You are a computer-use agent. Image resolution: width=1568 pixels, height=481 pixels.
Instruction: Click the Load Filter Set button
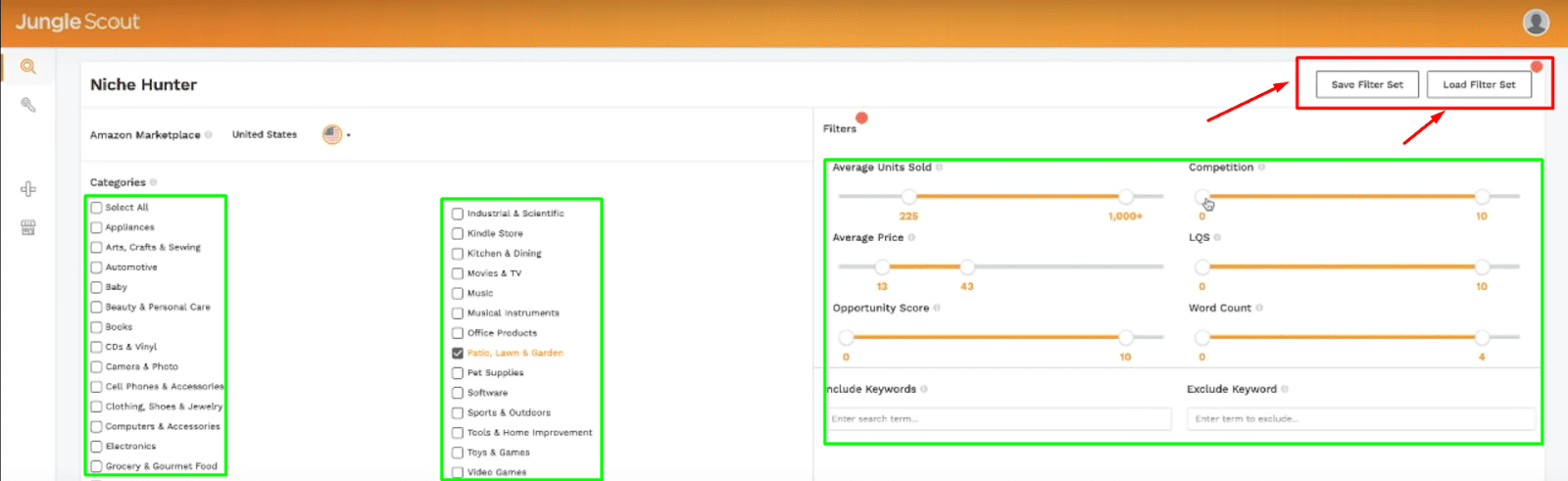(1478, 84)
